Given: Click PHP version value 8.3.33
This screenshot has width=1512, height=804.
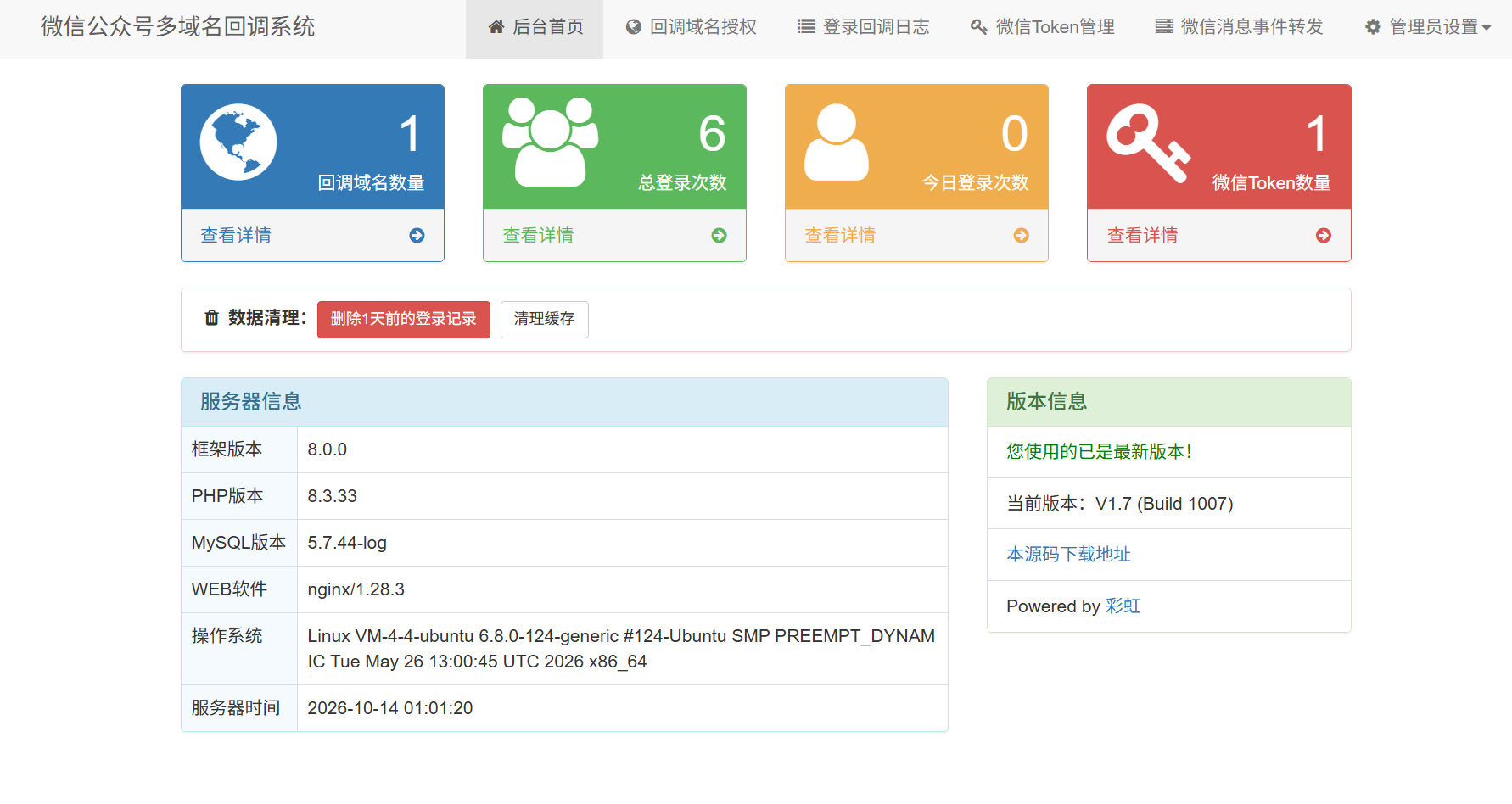Looking at the screenshot, I should click(x=332, y=496).
